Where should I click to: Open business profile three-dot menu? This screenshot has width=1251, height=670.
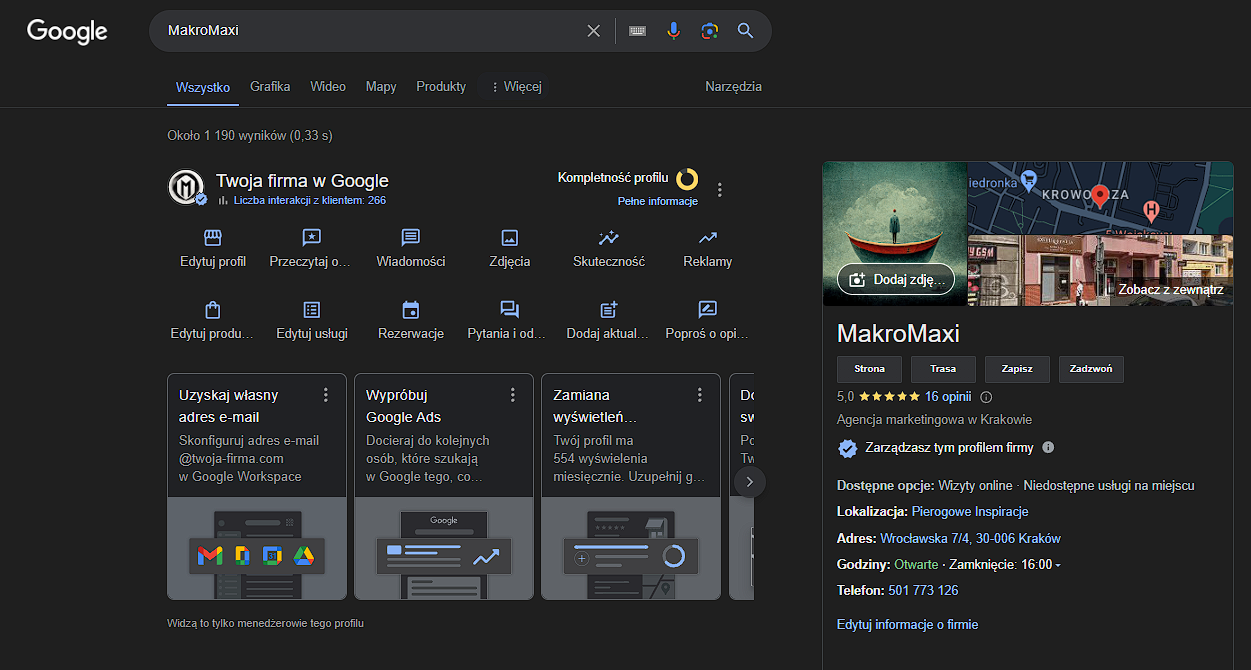coord(719,189)
